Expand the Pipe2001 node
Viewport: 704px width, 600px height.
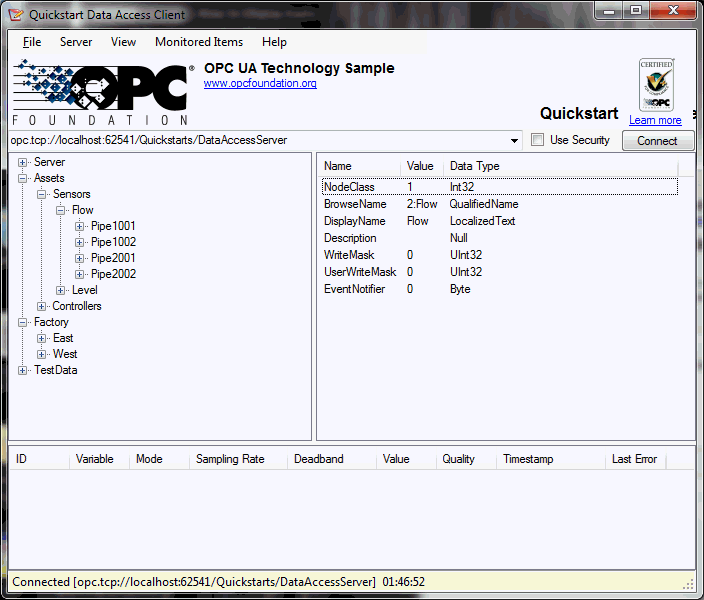[x=79, y=258]
